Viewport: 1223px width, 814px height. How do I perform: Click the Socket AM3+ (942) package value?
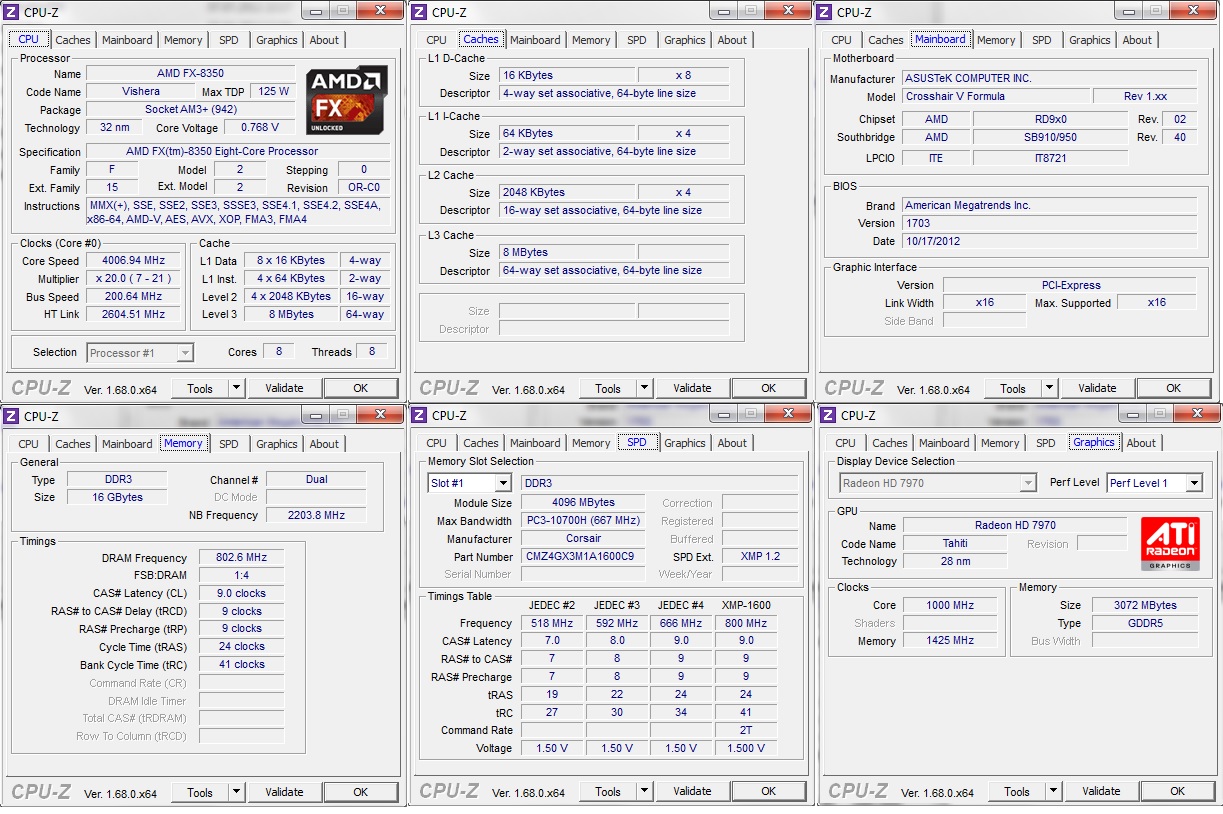click(x=190, y=110)
